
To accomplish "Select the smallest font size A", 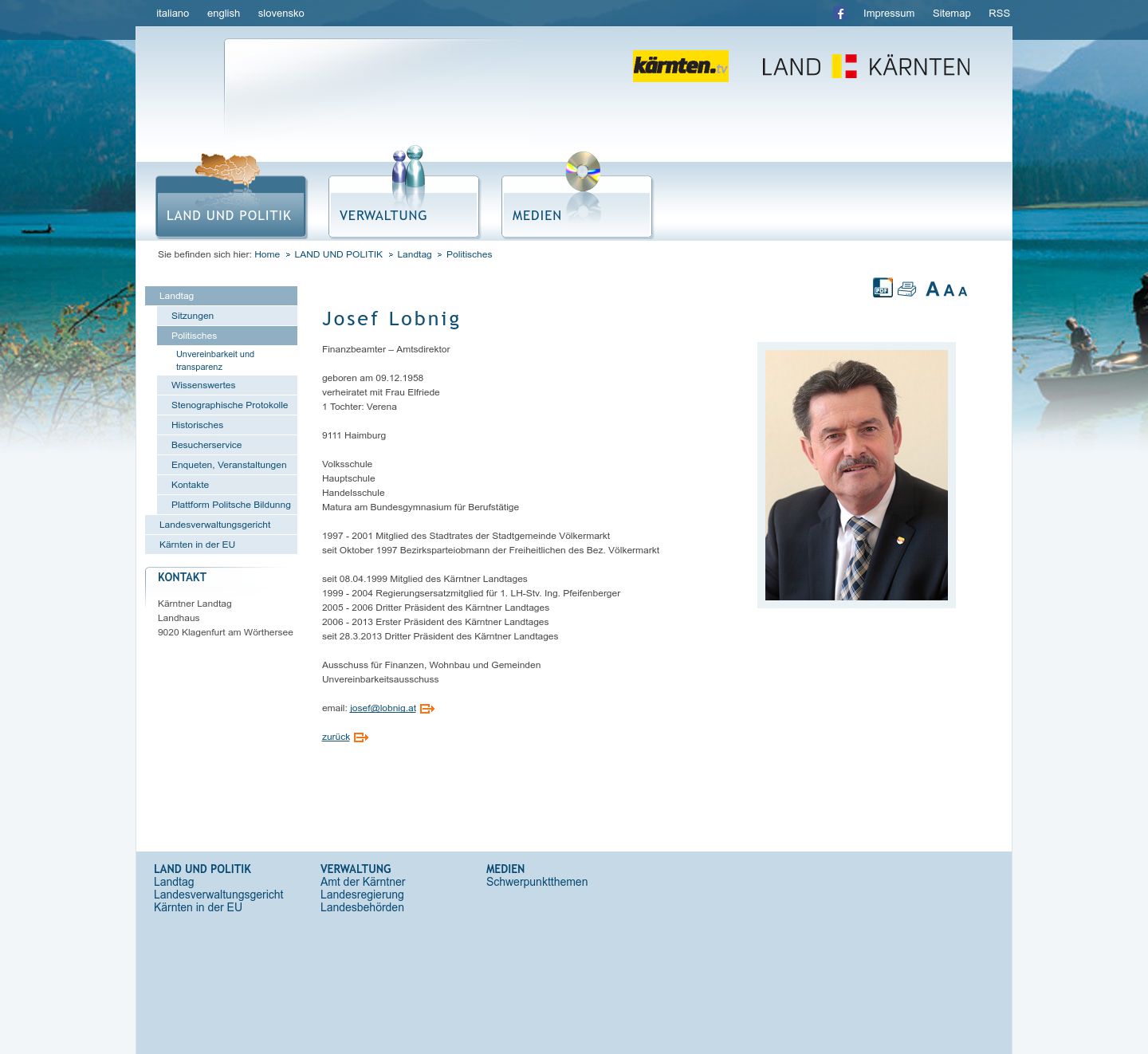I will [962, 292].
